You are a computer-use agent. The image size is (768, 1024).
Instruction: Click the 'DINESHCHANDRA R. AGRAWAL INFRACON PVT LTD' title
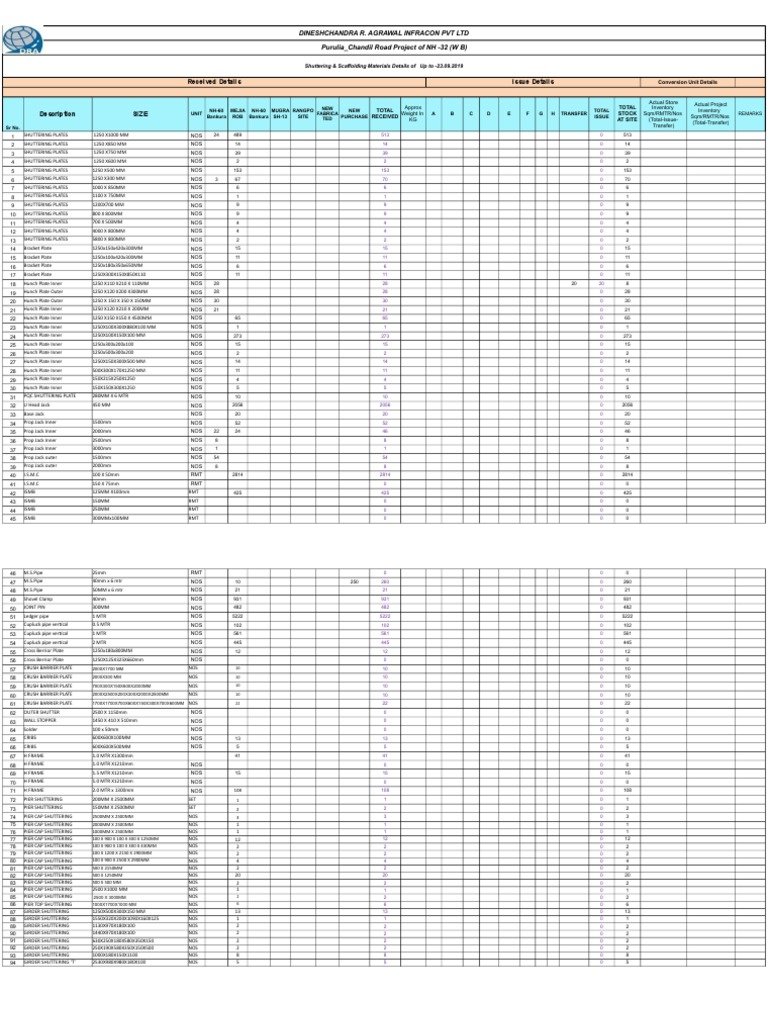click(384, 33)
